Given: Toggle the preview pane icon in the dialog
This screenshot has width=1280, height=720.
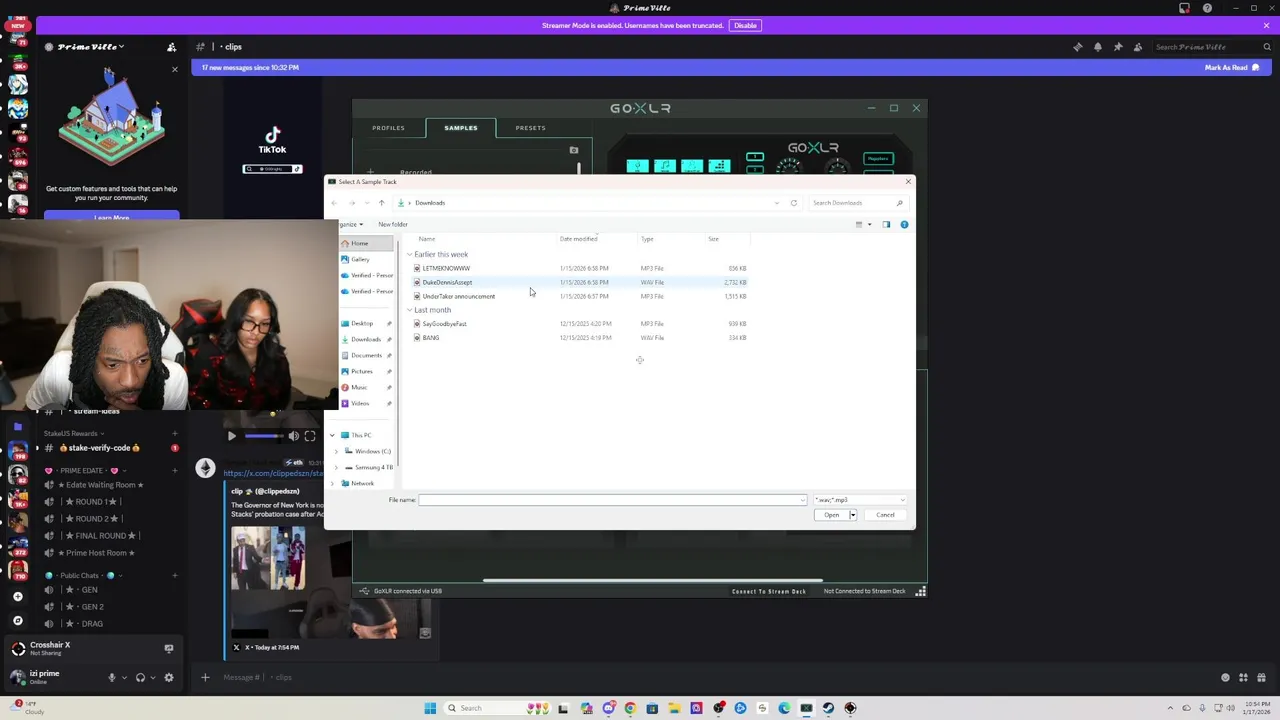Looking at the screenshot, I should click(886, 224).
